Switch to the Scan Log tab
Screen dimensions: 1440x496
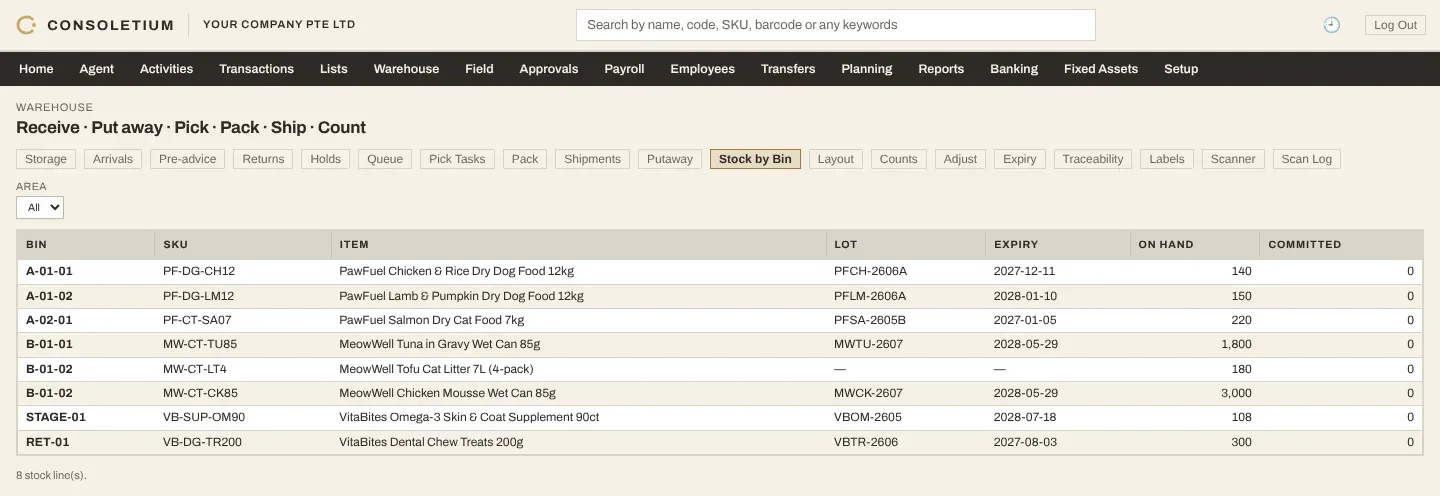[1307, 159]
